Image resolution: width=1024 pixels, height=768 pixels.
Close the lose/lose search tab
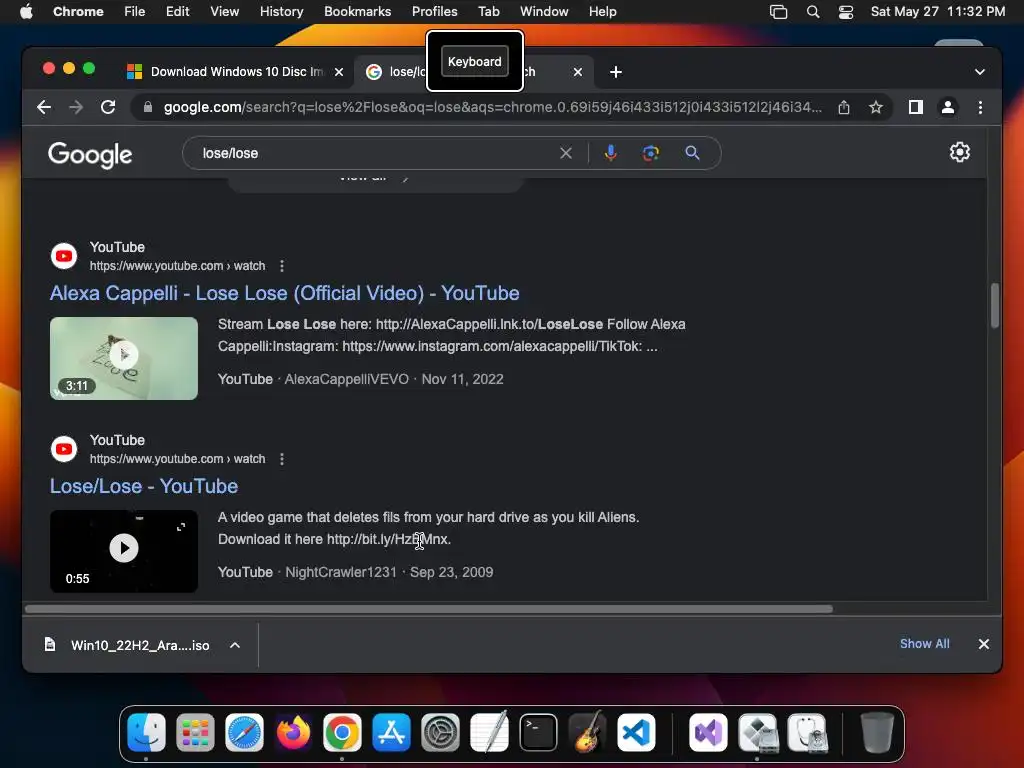577,72
